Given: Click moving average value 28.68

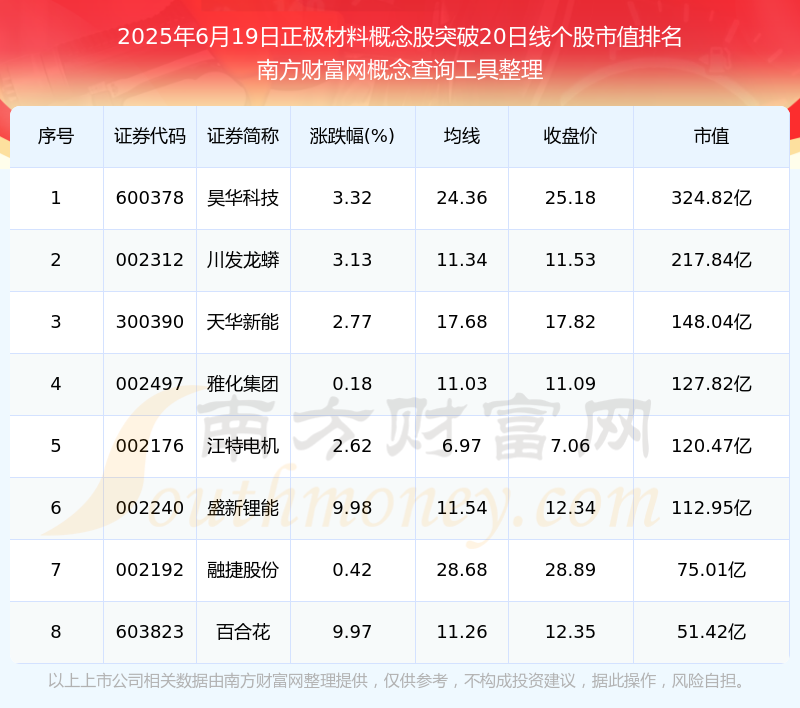Looking at the screenshot, I should coord(462,570).
